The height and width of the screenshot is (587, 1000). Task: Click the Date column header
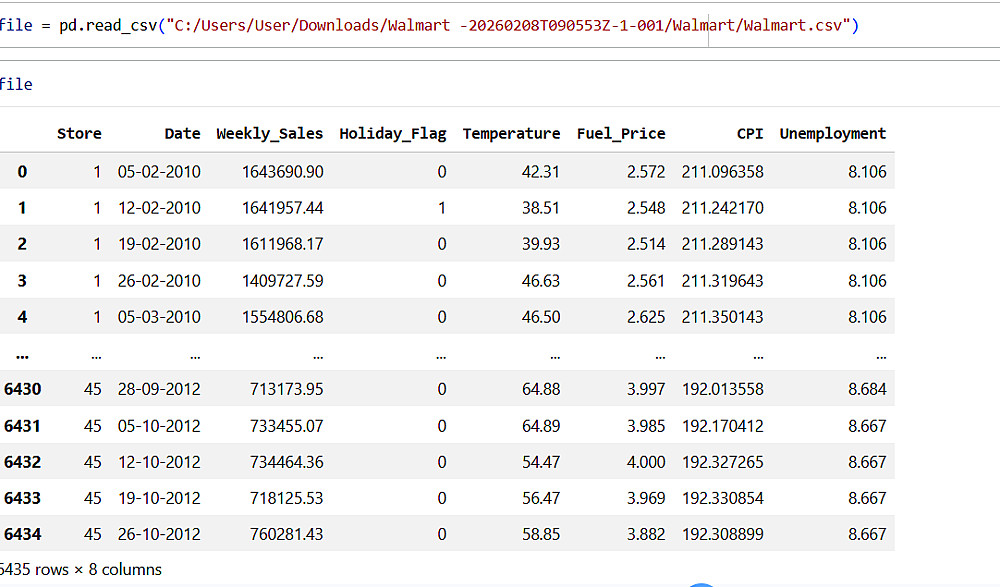[x=182, y=134]
